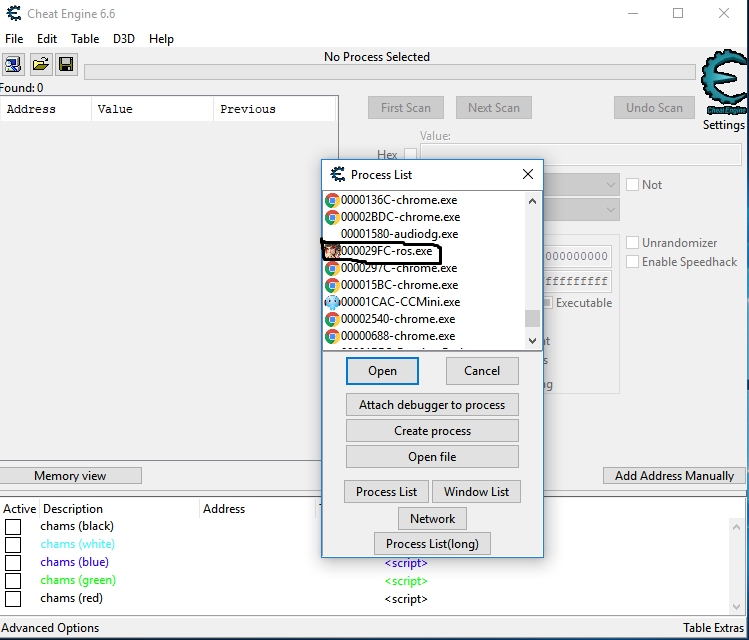Click the Select process computer icon

13,64
